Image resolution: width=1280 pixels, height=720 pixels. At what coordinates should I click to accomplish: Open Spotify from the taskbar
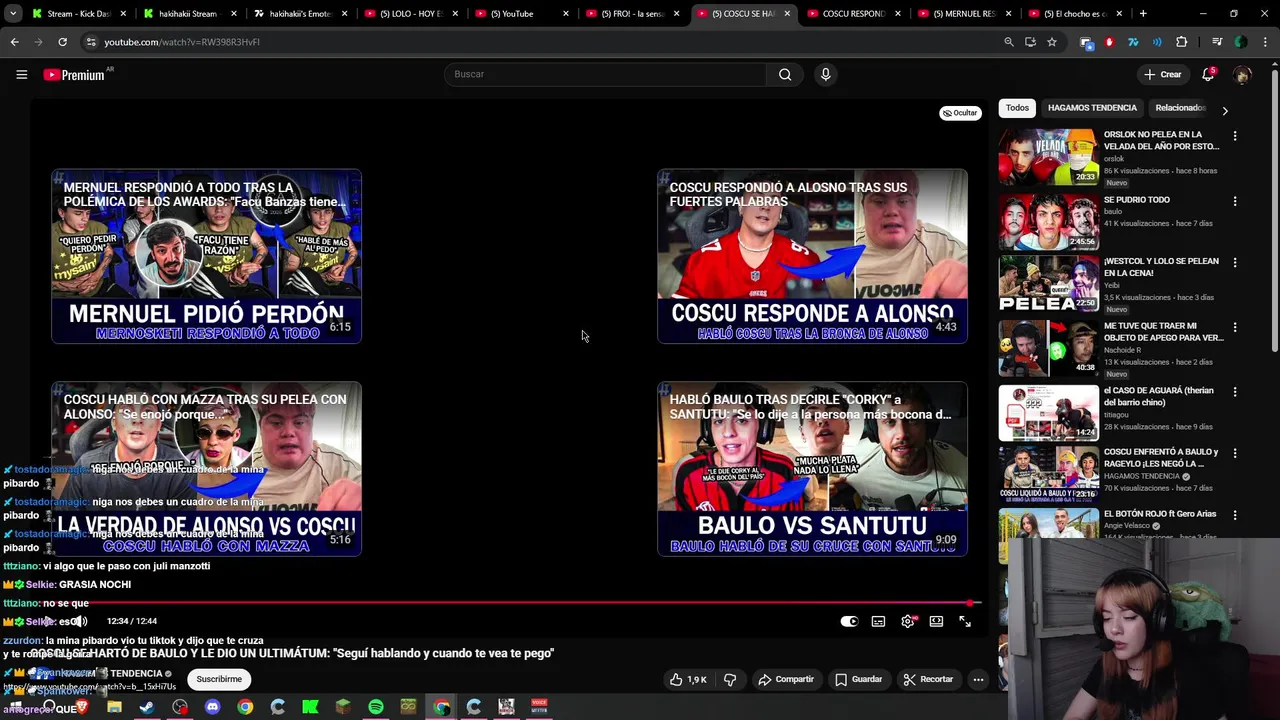(376, 707)
